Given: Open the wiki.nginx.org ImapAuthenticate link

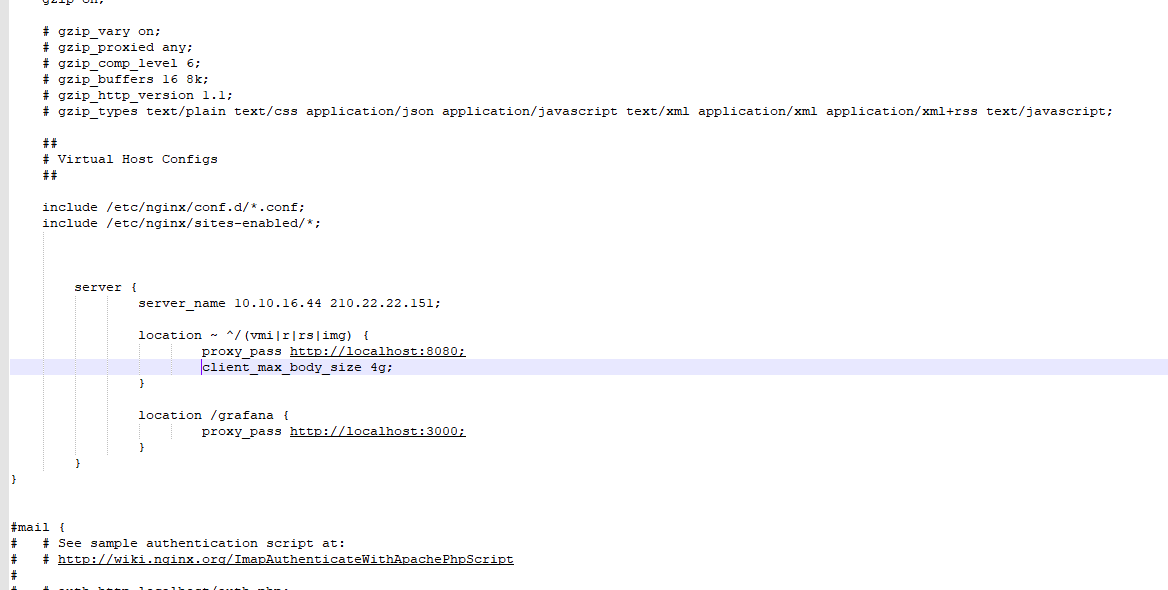Looking at the screenshot, I should 285,559.
